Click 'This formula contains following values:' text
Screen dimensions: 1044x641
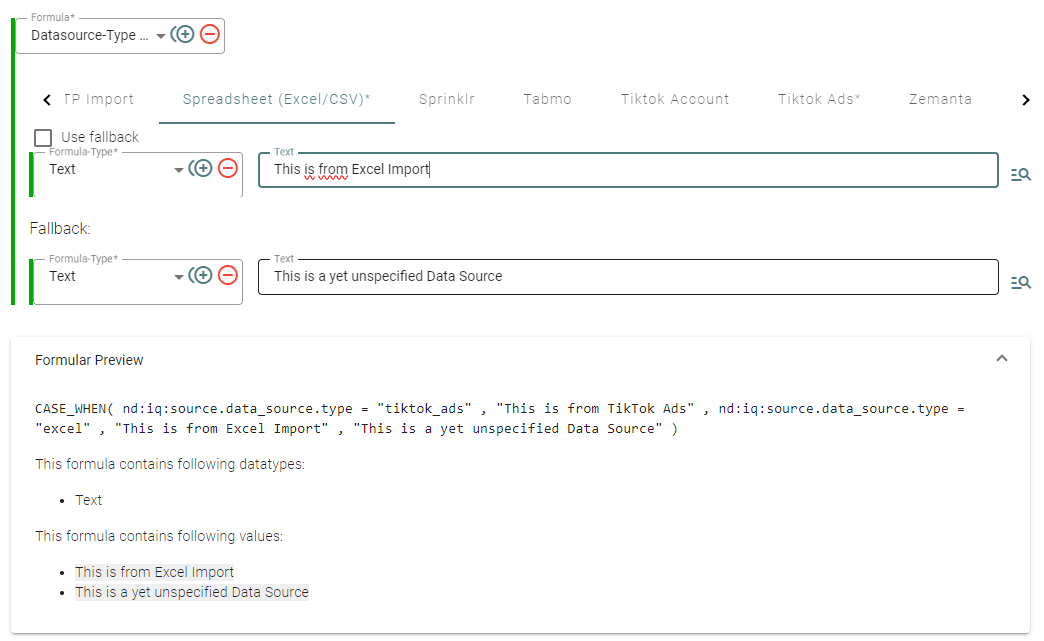click(x=159, y=536)
